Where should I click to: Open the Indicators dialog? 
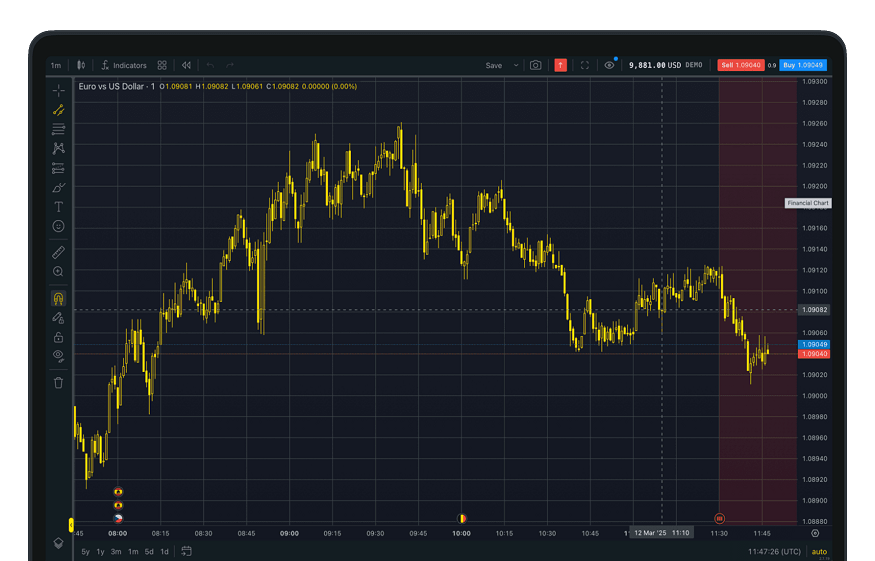pos(124,65)
